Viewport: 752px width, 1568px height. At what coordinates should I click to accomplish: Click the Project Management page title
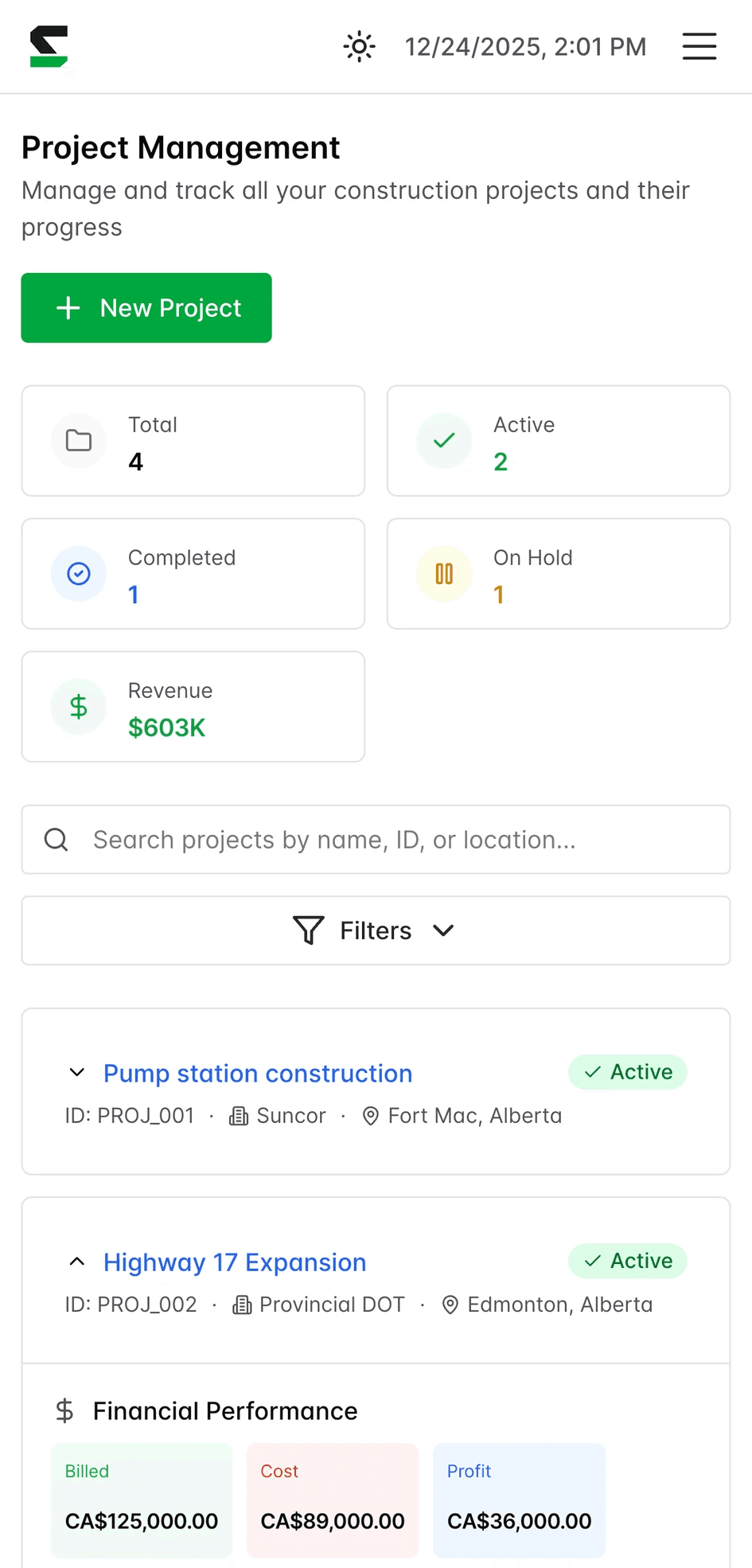point(181,147)
